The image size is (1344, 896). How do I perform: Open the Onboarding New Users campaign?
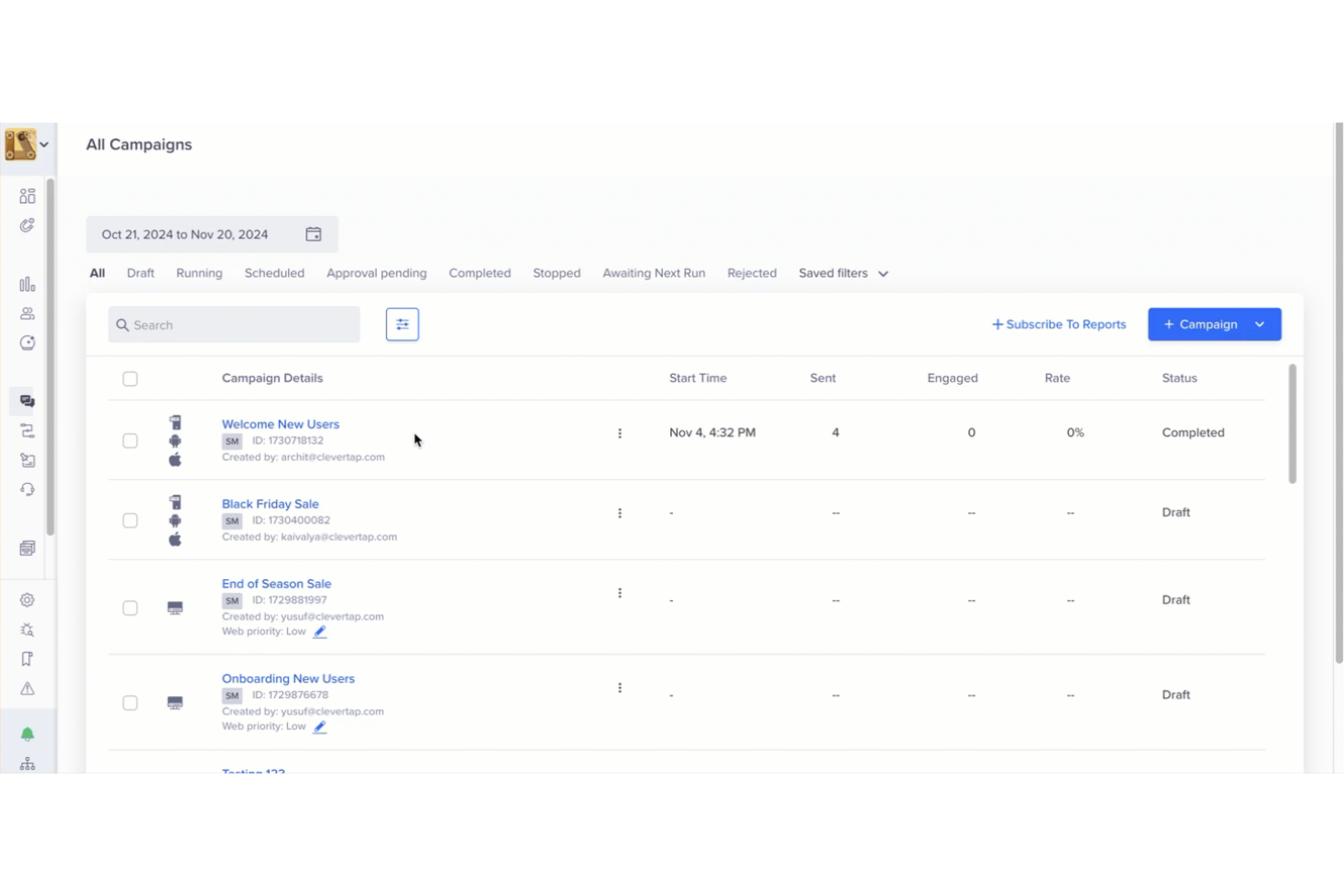(x=289, y=679)
